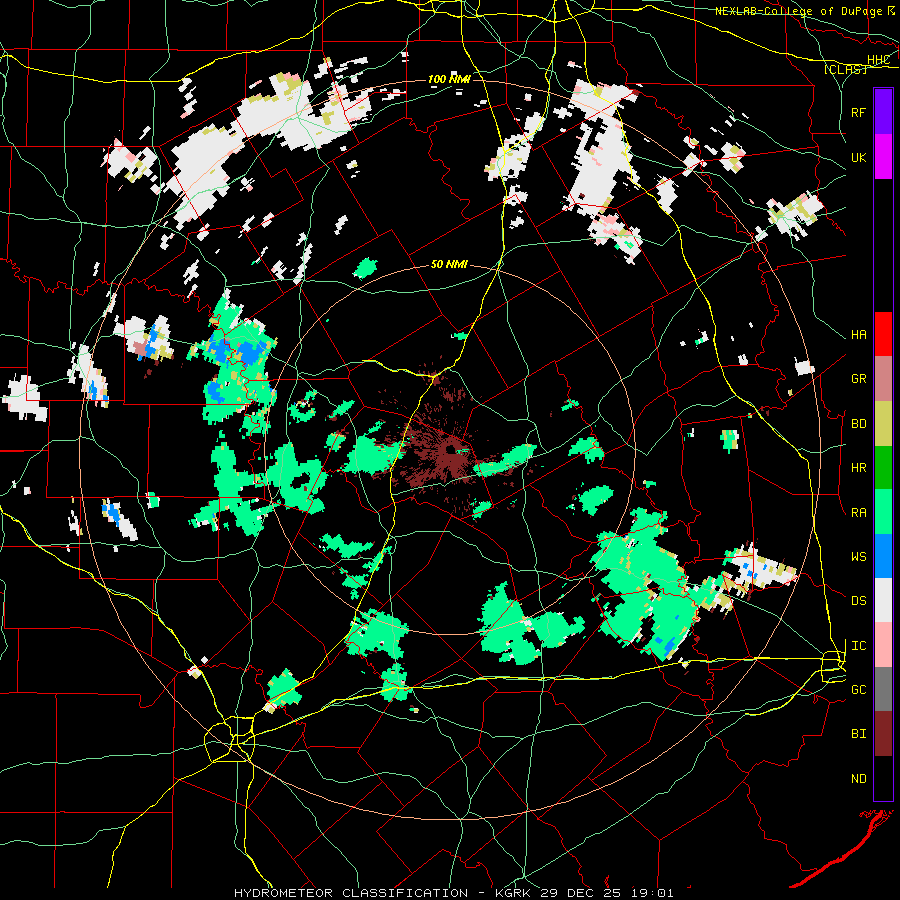The height and width of the screenshot is (900, 900).
Task: Click the ND black legend swatch
Action: (883, 778)
